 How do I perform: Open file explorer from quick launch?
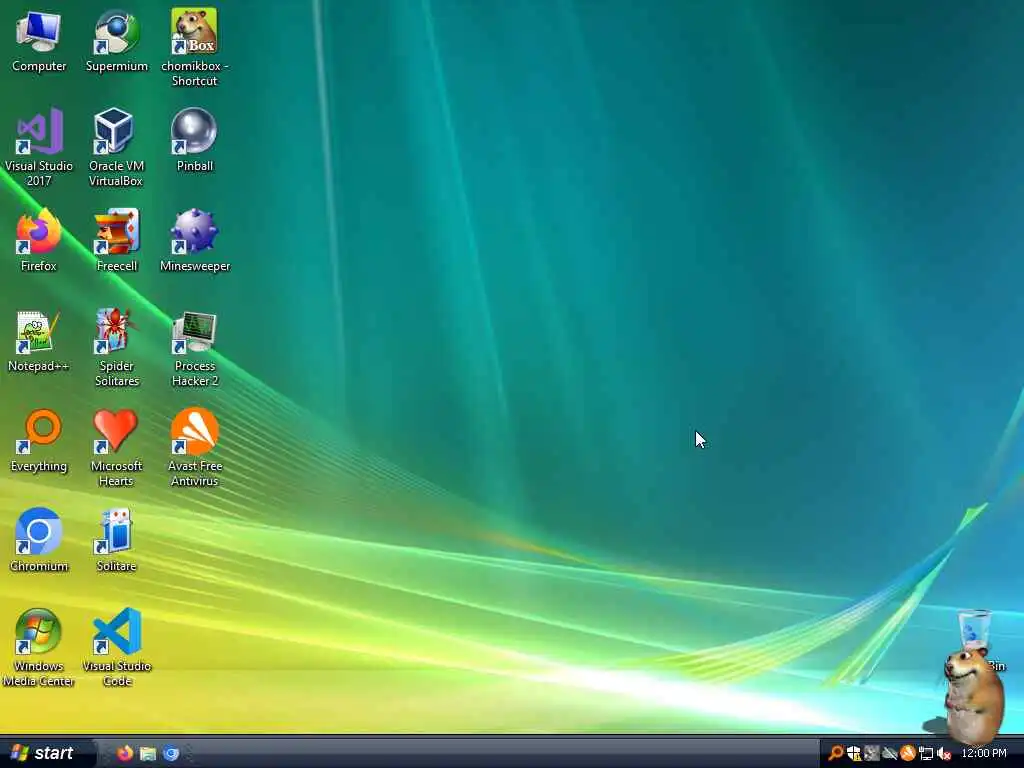[x=148, y=754]
